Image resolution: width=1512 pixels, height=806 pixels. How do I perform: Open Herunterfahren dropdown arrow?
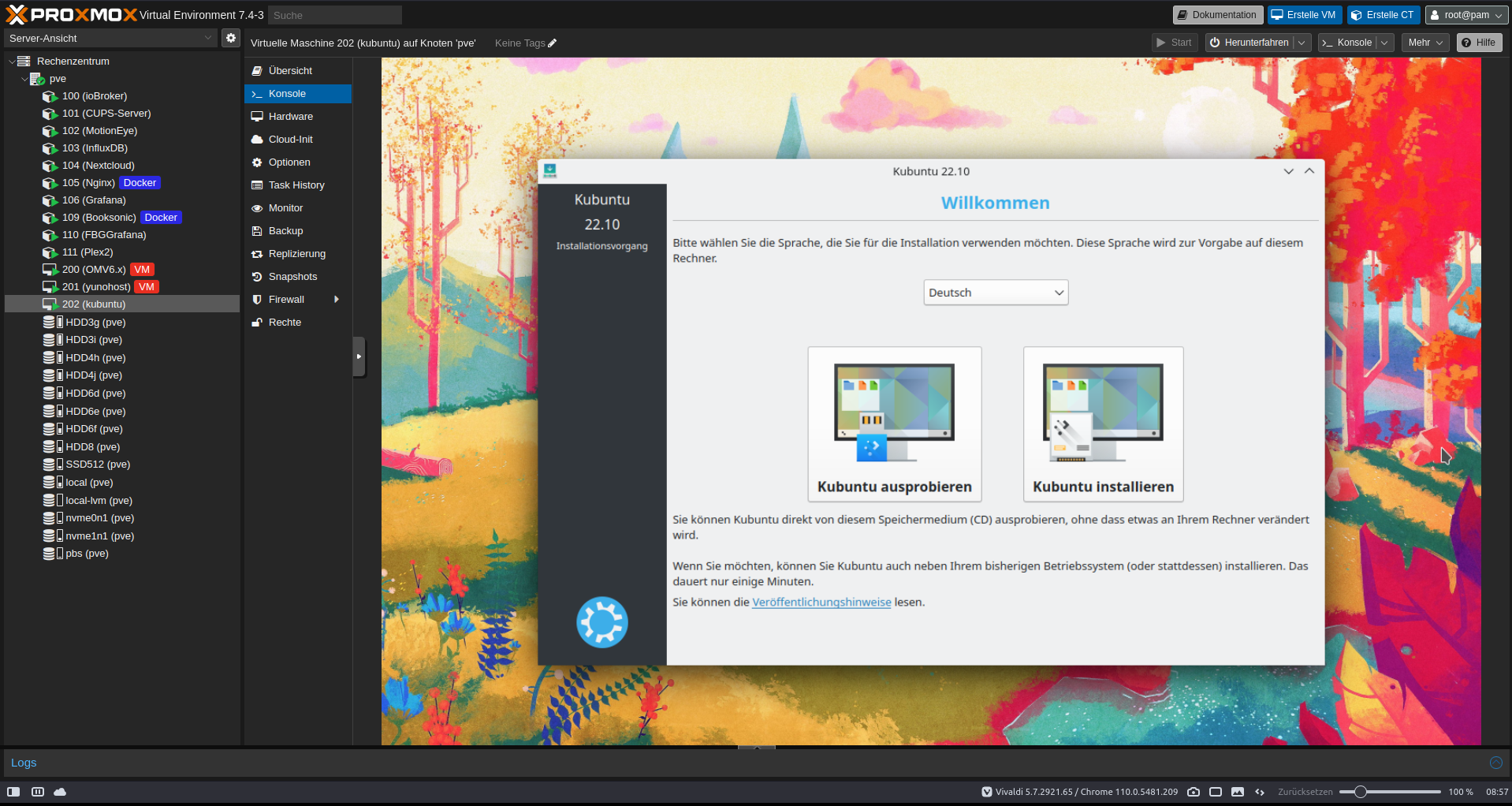pos(1302,43)
